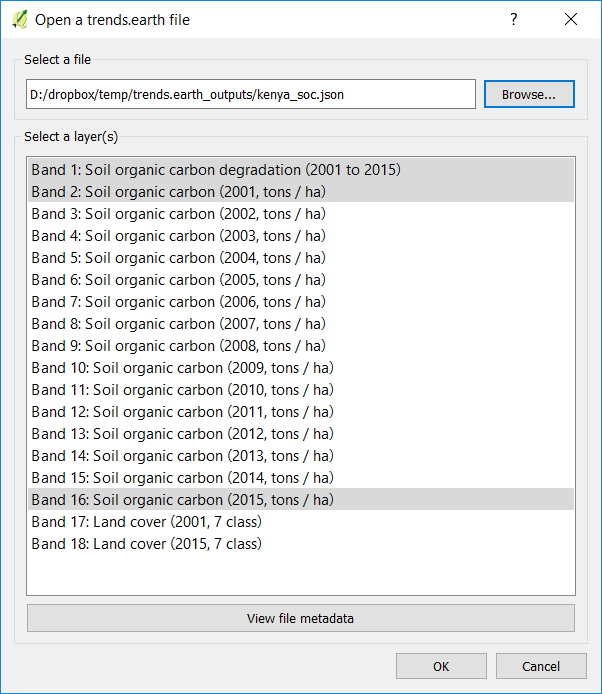
Task: Select Band 8: Soil organic carbon 2007
Action: click(301, 324)
